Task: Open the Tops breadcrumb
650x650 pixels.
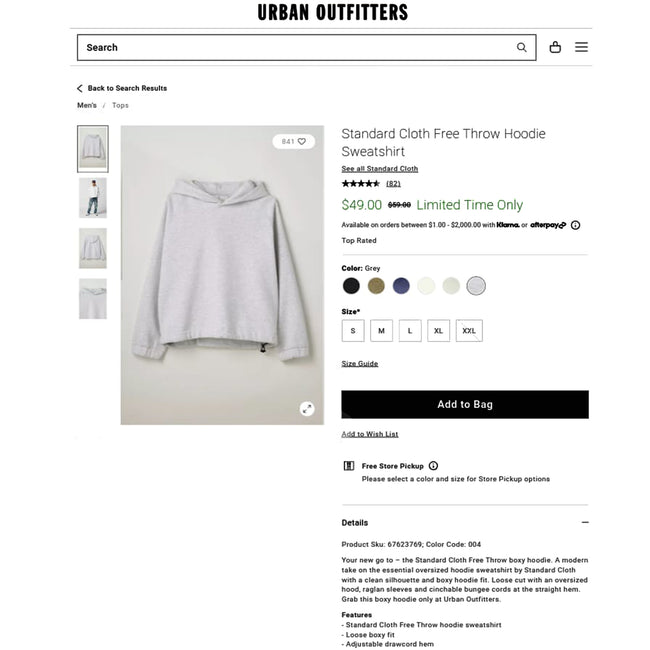Action: point(120,105)
